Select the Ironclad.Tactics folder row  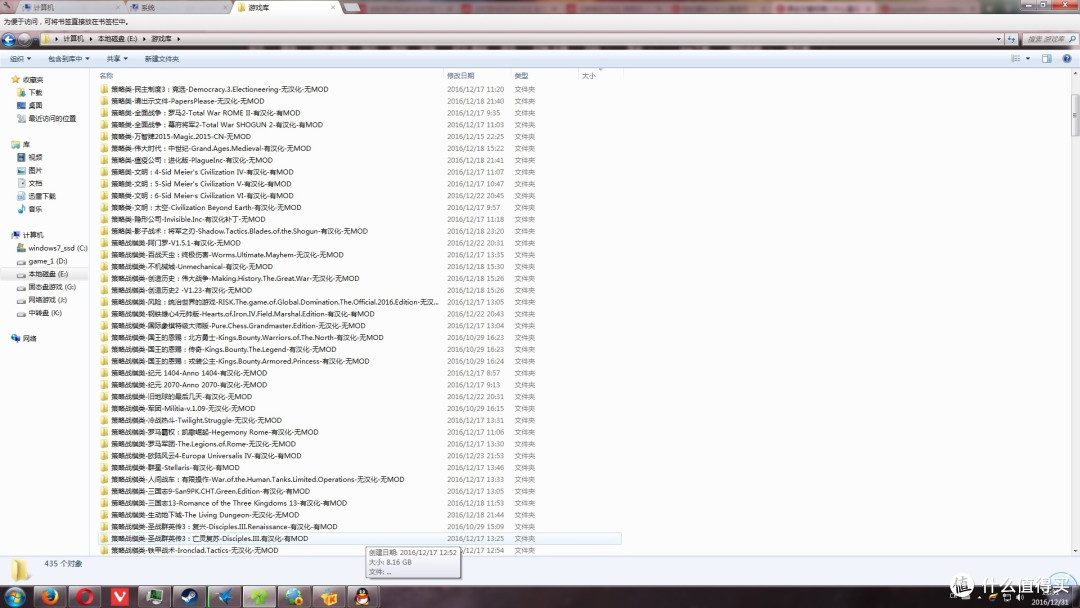pyautogui.click(x=360, y=550)
